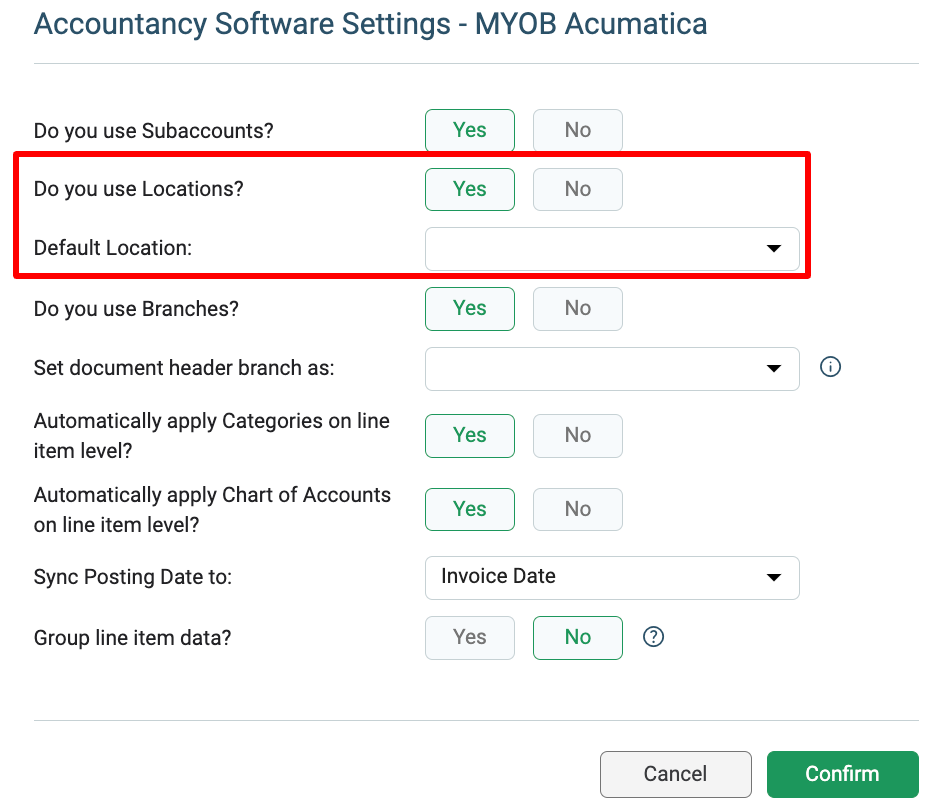The height and width of the screenshot is (810, 952).
Task: Expand the Set document header branch dropdown
Action: coord(612,369)
